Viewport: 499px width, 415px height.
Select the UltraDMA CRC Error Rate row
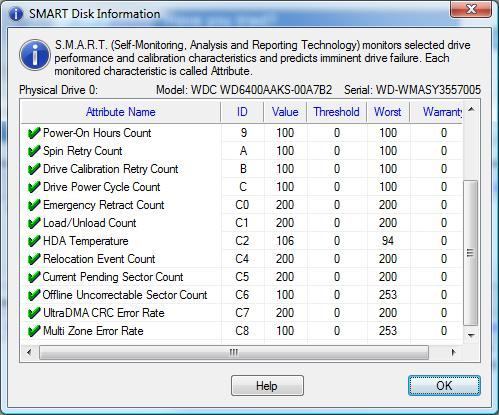(x=242, y=313)
